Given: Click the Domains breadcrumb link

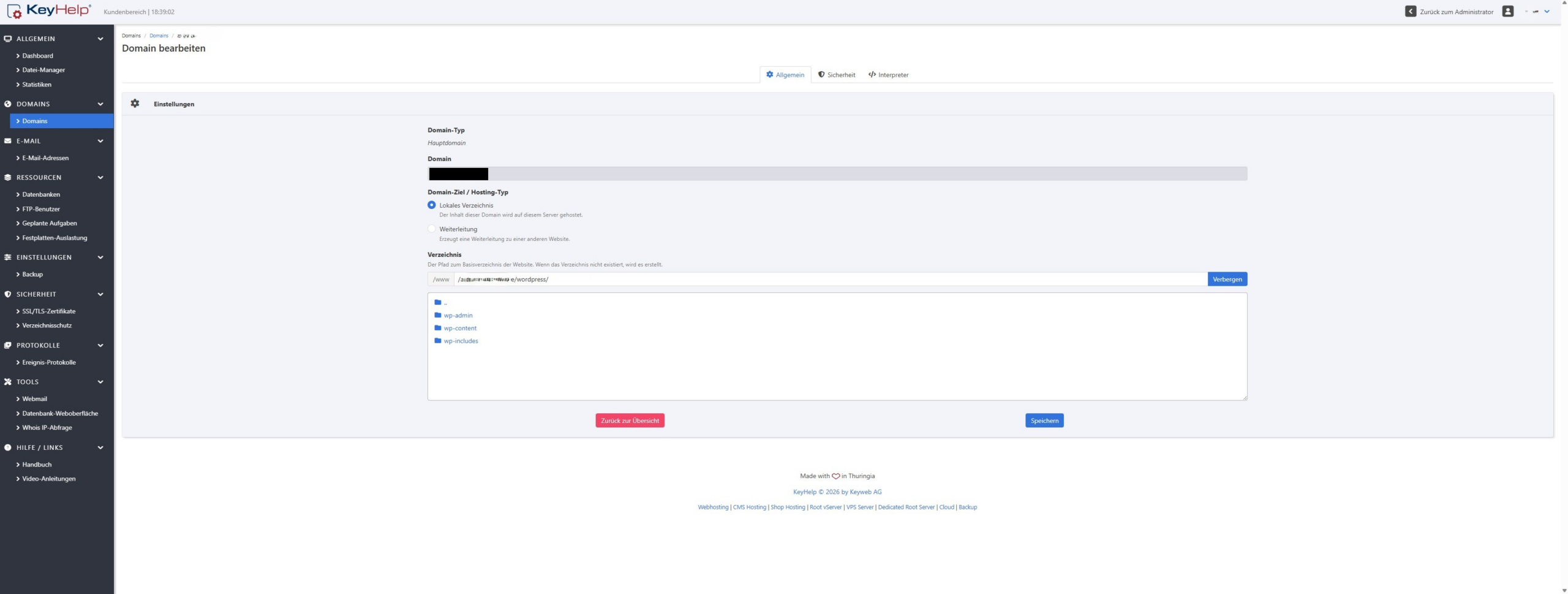Looking at the screenshot, I should [x=159, y=36].
